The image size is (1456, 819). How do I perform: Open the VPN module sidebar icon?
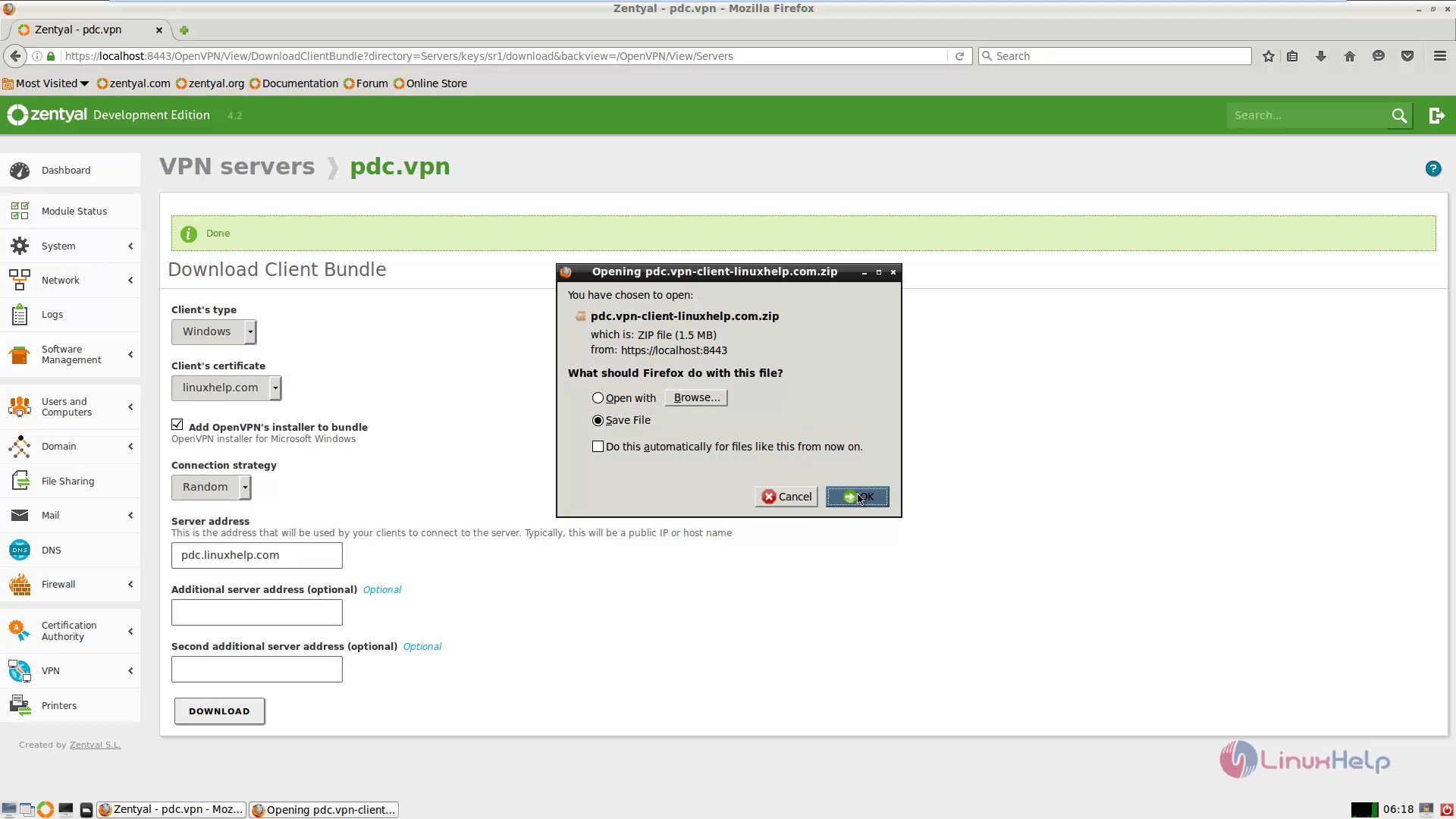coord(20,670)
